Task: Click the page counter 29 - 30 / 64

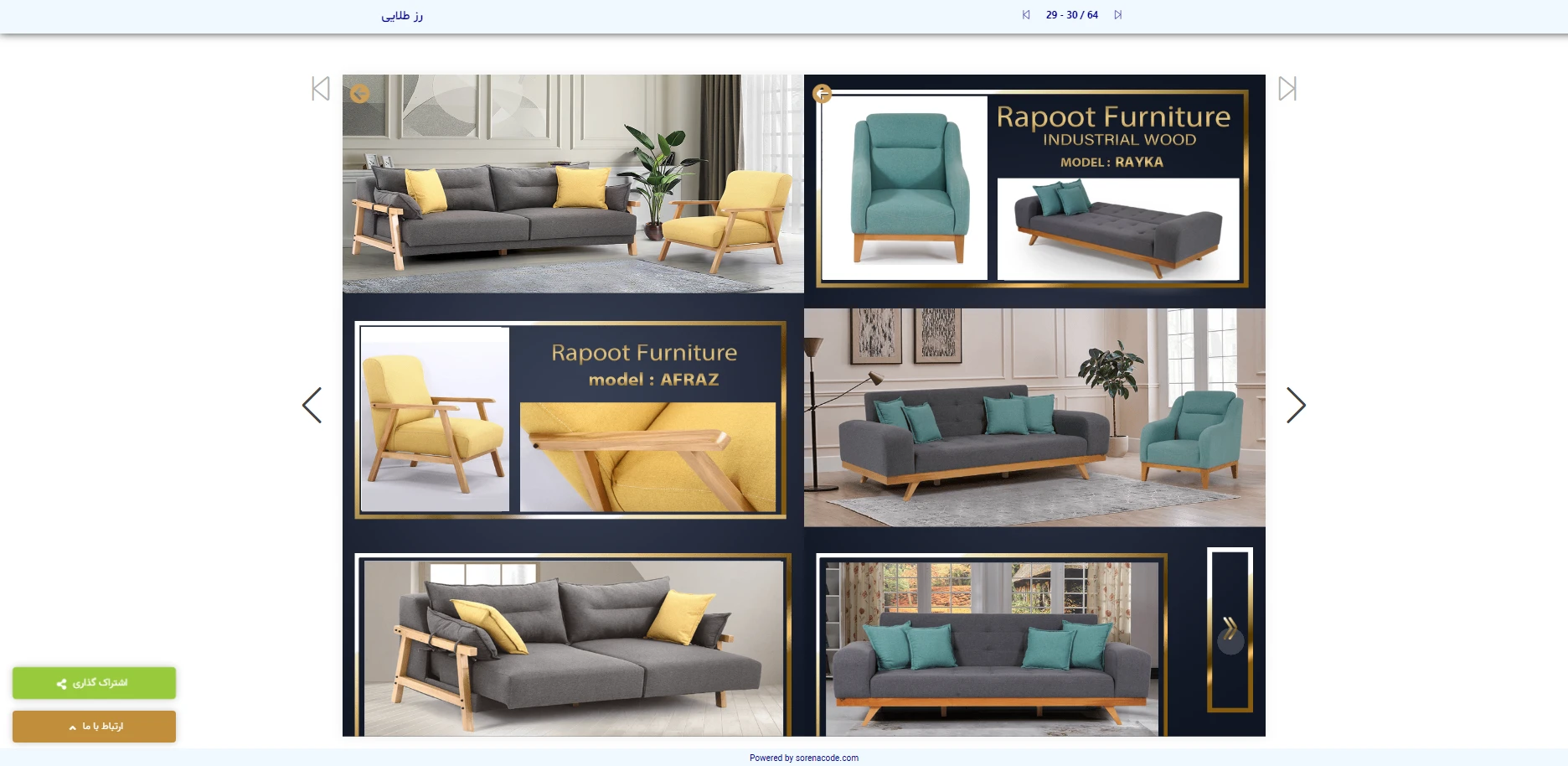Action: point(1071,15)
